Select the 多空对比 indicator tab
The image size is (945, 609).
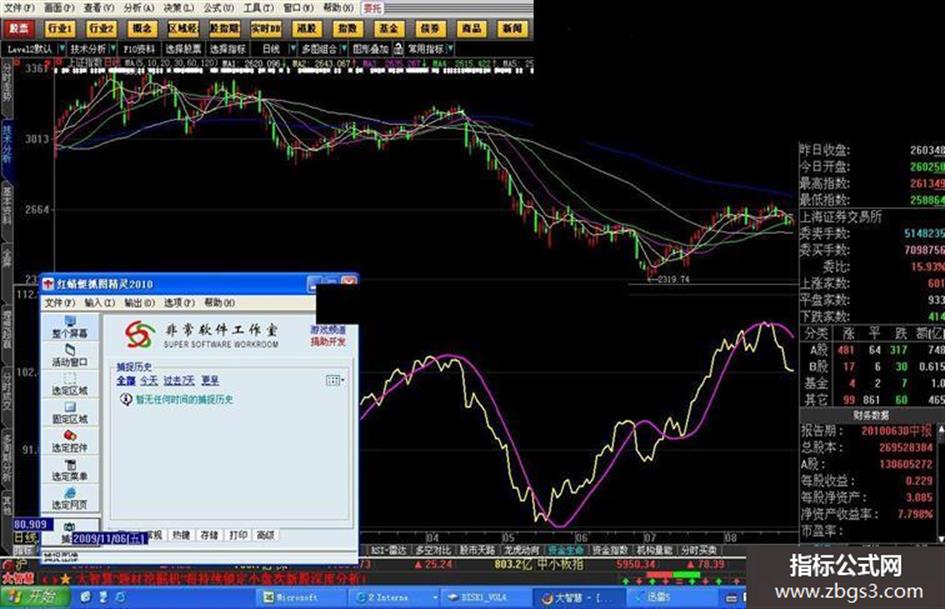tap(433, 550)
